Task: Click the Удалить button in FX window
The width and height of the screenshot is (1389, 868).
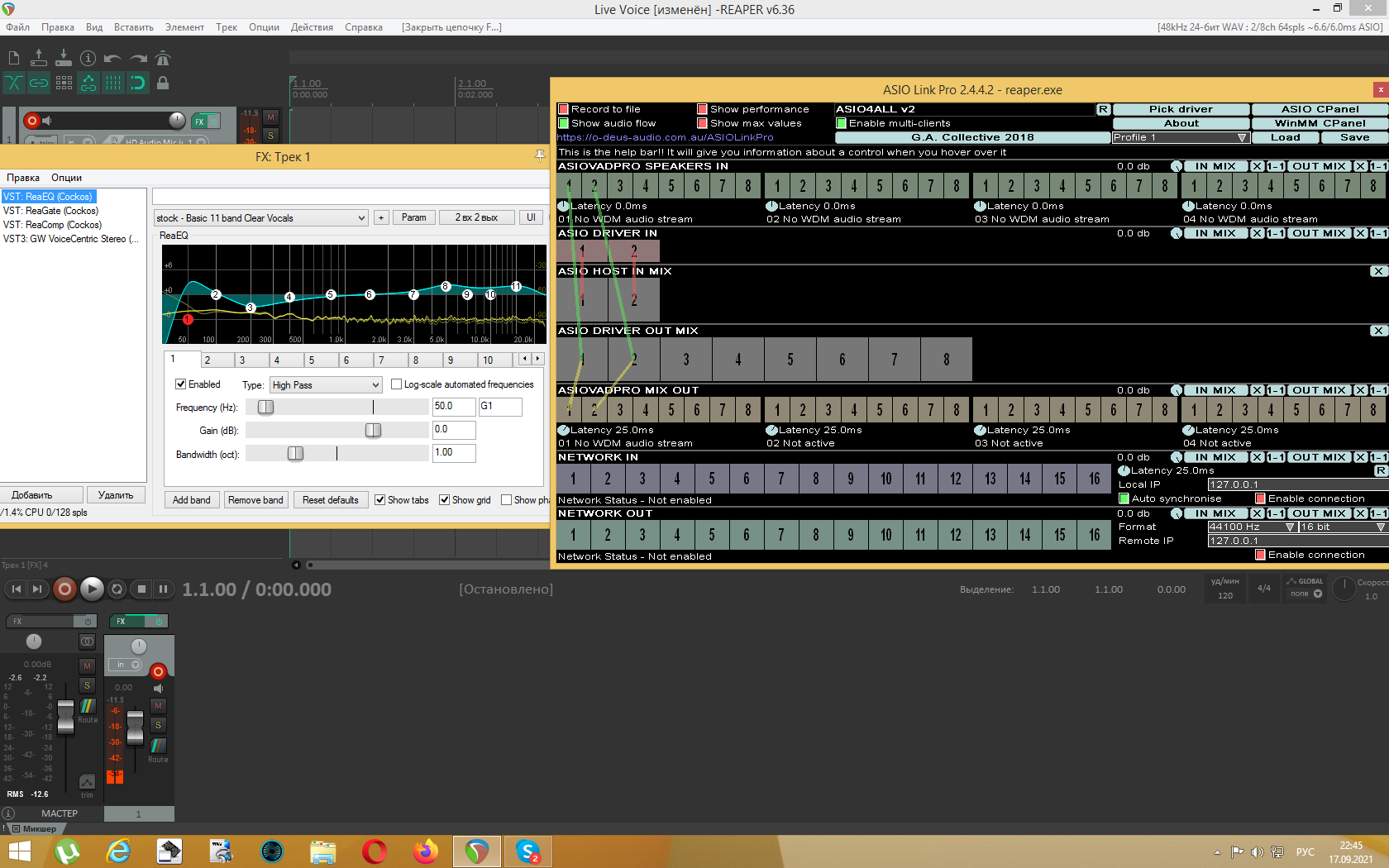Action: click(116, 495)
